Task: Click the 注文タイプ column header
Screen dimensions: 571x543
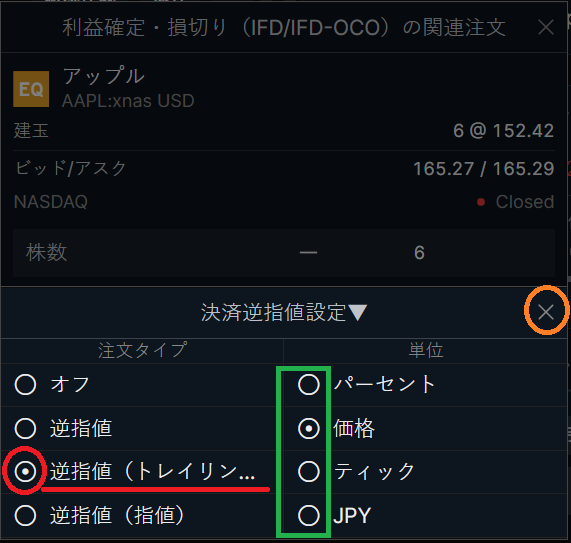Action: [142, 350]
